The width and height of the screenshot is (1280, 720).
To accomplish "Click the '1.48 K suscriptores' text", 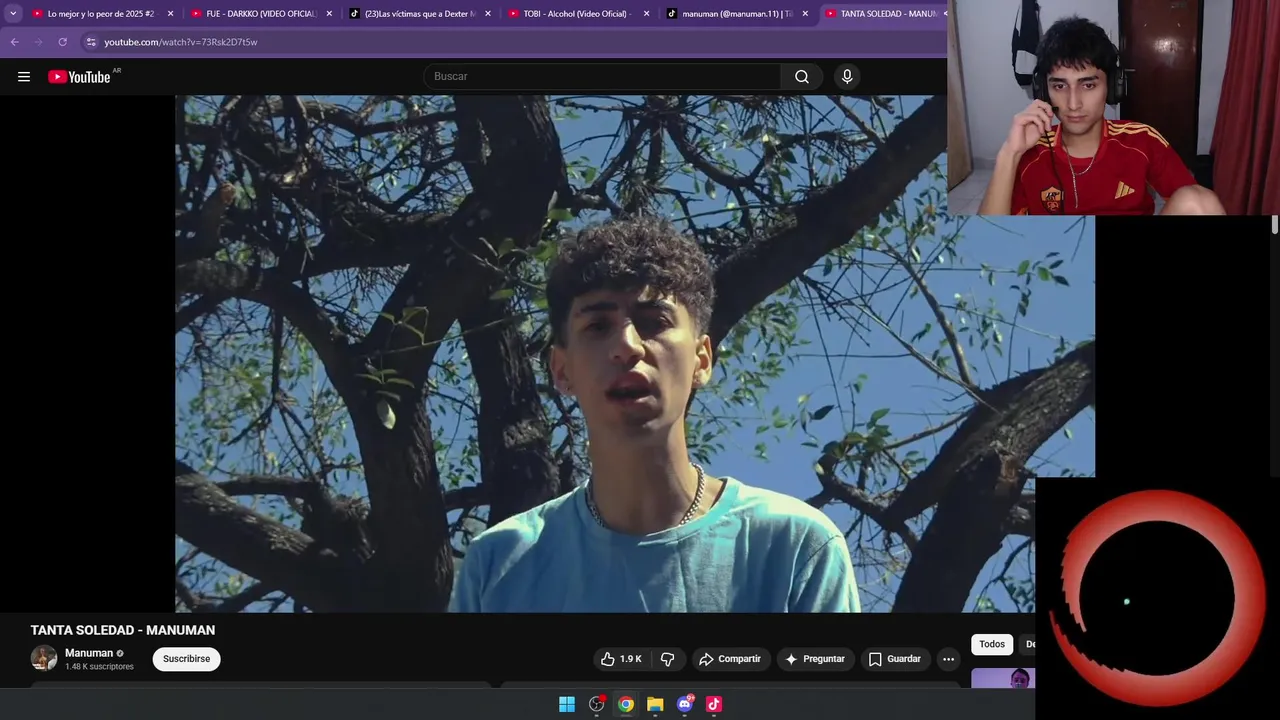I will [99, 667].
